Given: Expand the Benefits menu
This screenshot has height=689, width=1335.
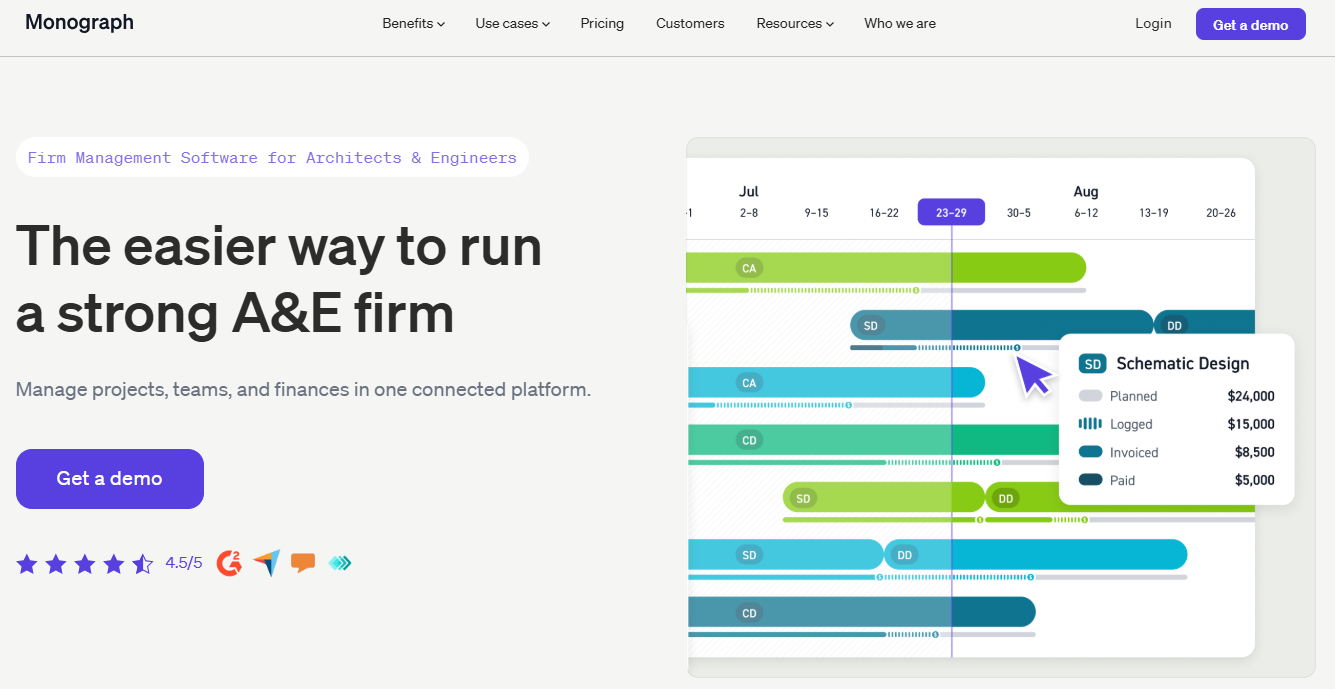Looking at the screenshot, I should (413, 23).
